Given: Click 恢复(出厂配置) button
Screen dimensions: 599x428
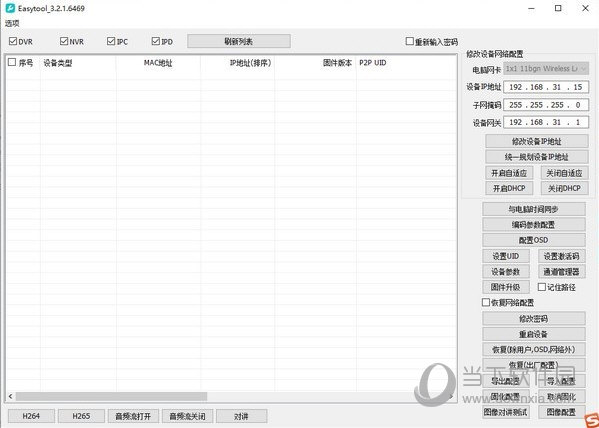Looking at the screenshot, I should [x=534, y=365].
